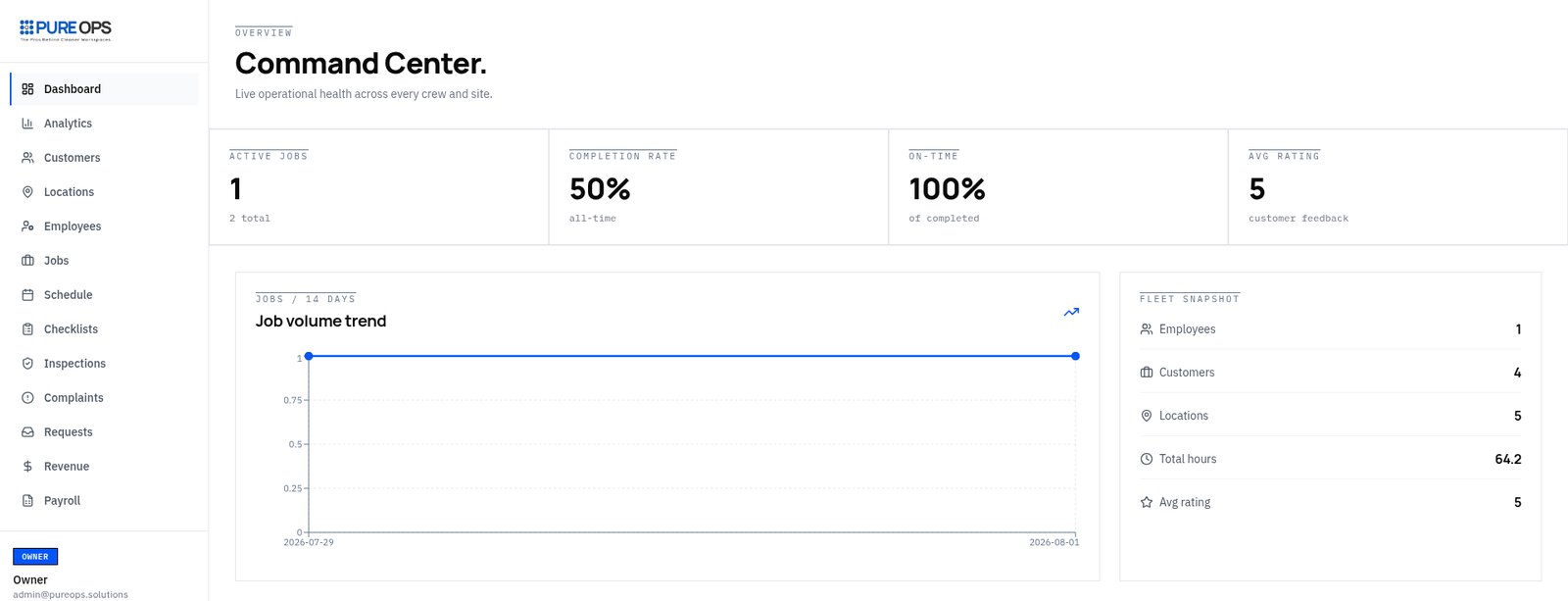
Task: Click the Active Jobs stat card
Action: 379,187
